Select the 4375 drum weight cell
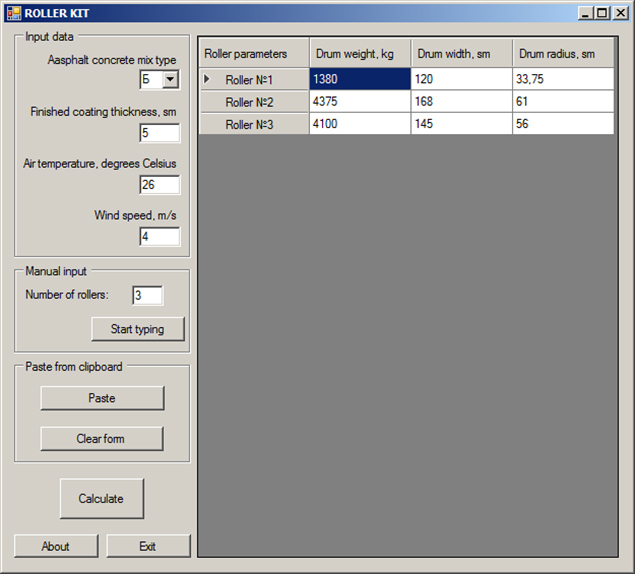The width and height of the screenshot is (635, 574). 359,102
